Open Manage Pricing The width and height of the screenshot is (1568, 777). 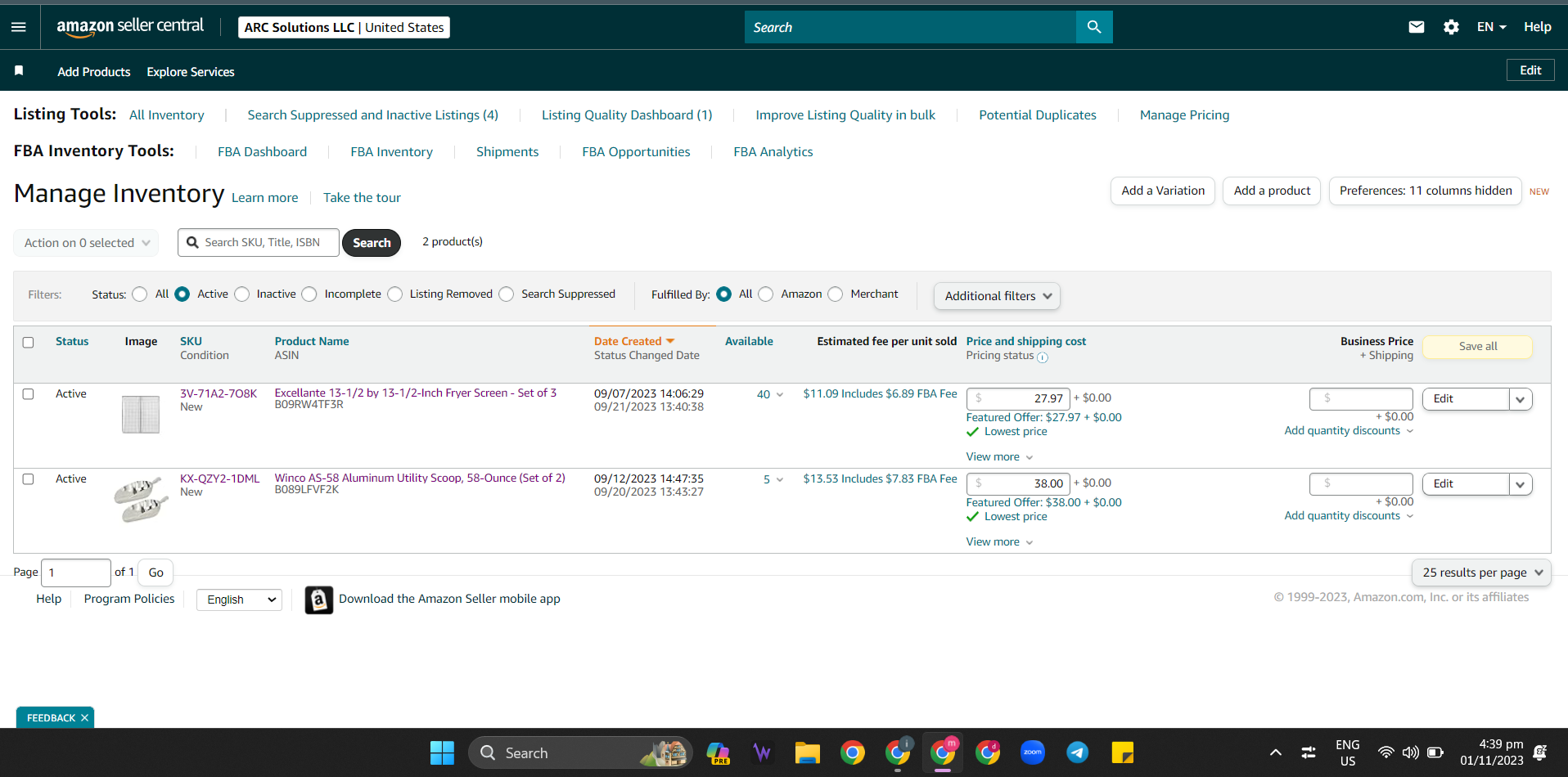1184,115
